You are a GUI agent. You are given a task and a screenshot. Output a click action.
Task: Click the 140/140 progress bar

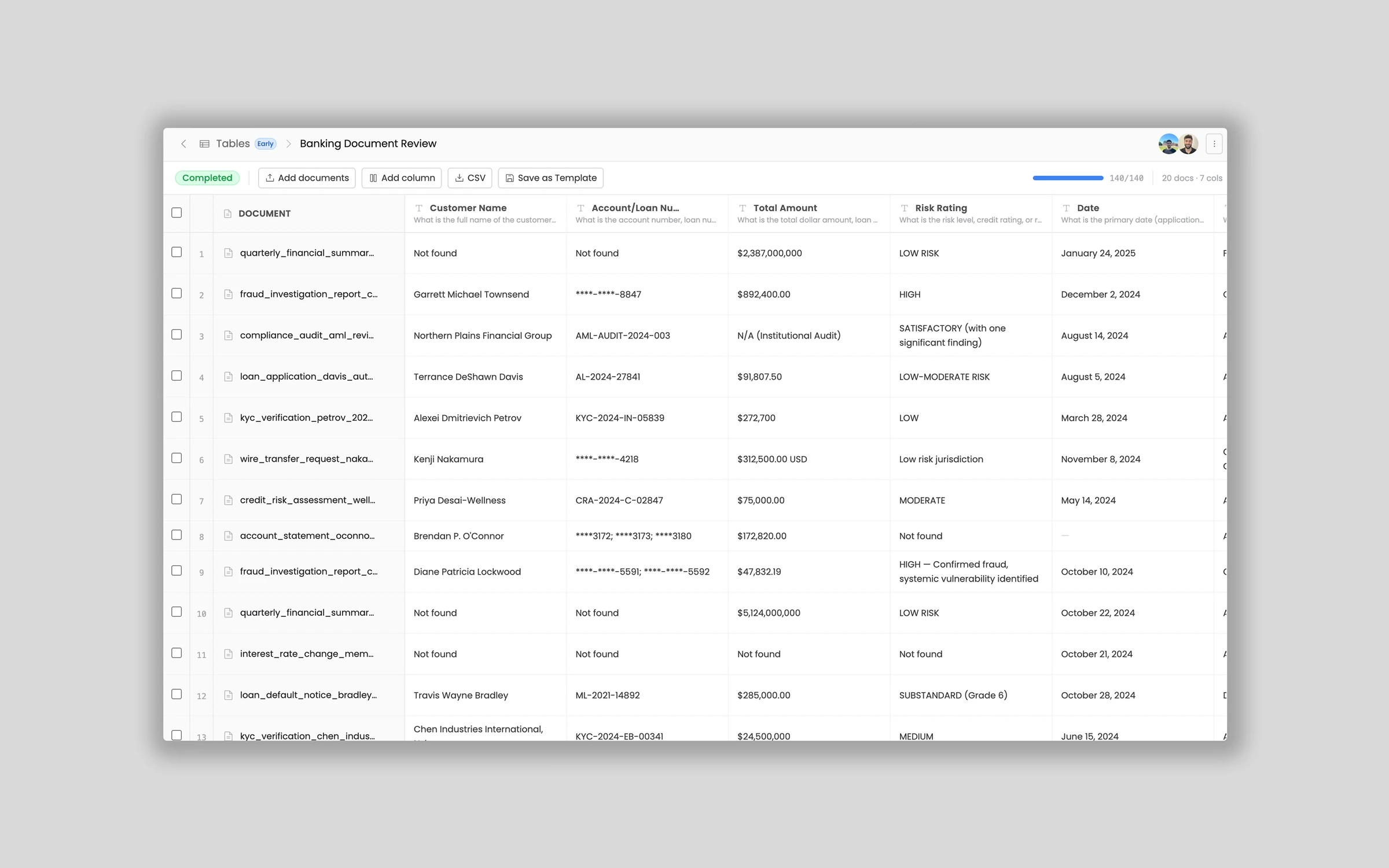[x=1067, y=178]
